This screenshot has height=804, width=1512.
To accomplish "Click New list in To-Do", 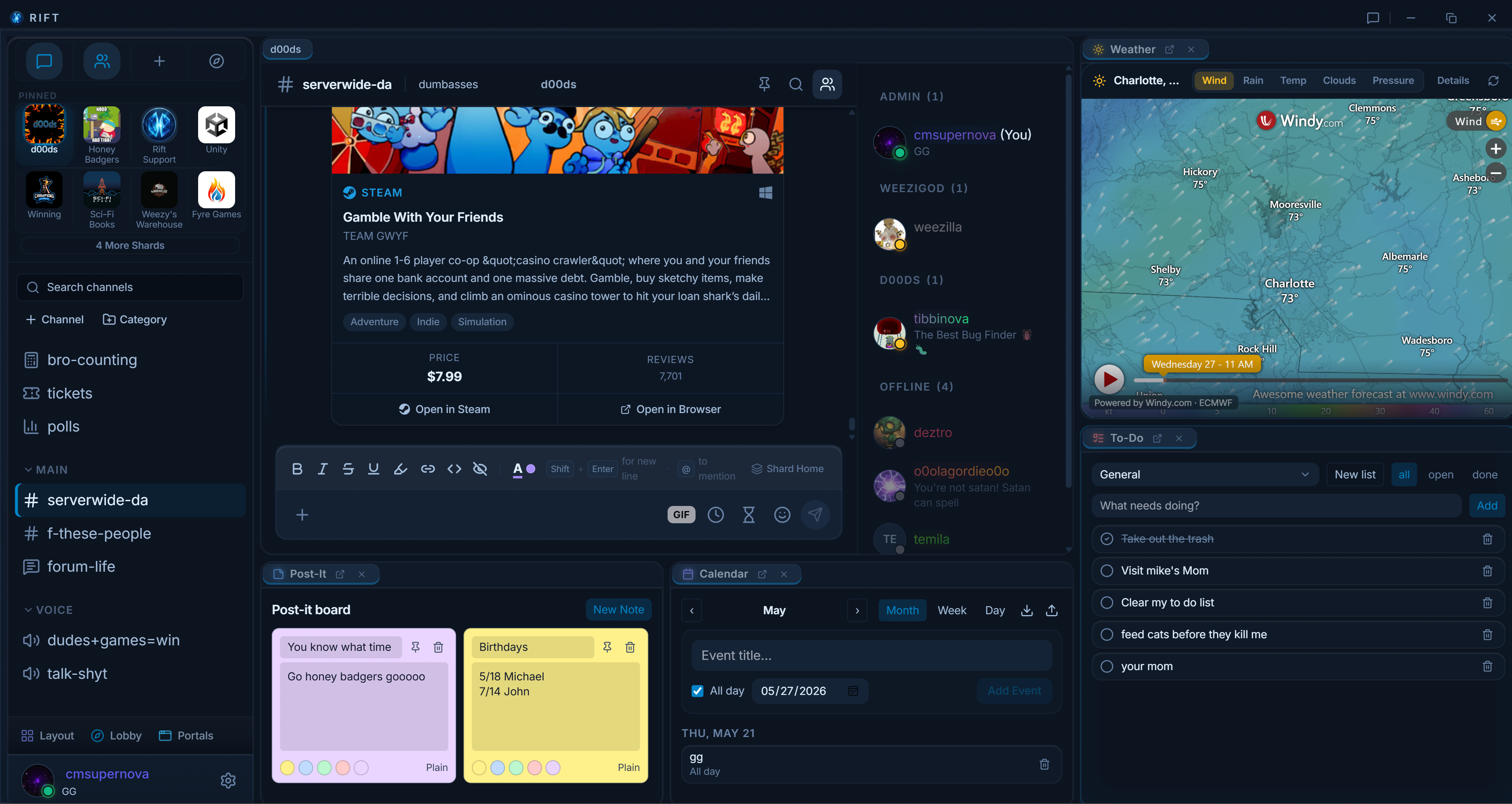I will tap(1355, 474).
